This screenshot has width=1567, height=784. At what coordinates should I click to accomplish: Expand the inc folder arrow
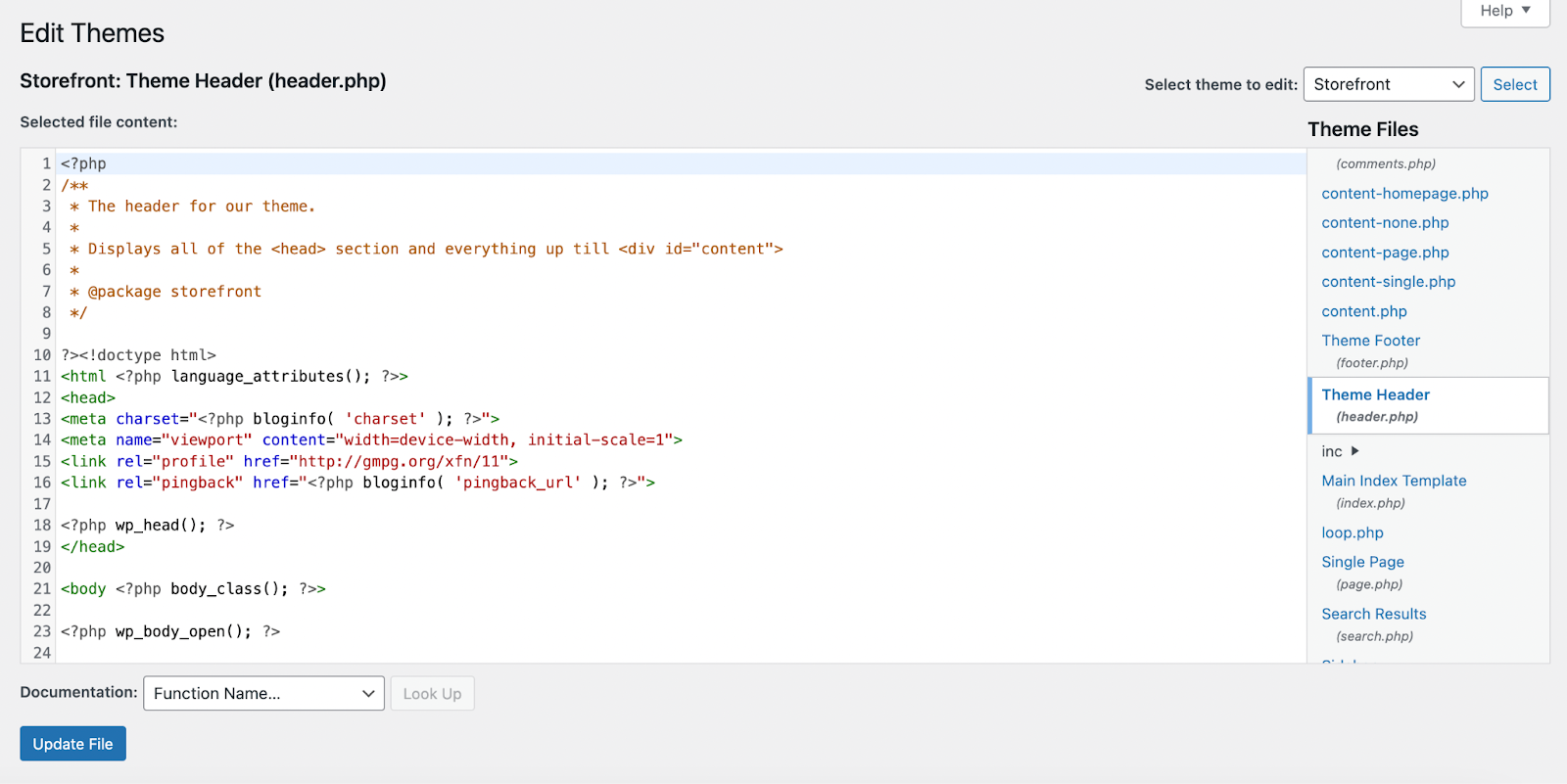coord(1355,451)
